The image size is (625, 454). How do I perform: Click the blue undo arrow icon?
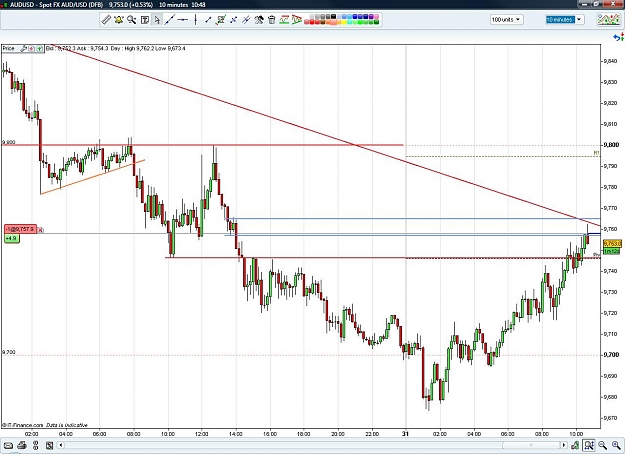click(x=618, y=37)
